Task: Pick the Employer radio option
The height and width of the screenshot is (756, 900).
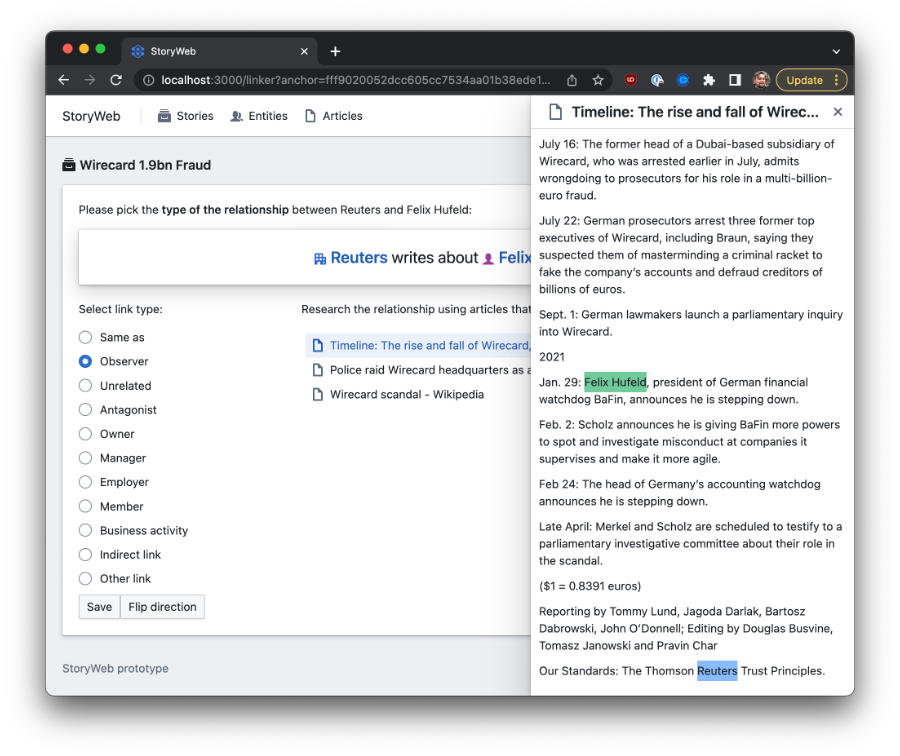Action: click(86, 482)
